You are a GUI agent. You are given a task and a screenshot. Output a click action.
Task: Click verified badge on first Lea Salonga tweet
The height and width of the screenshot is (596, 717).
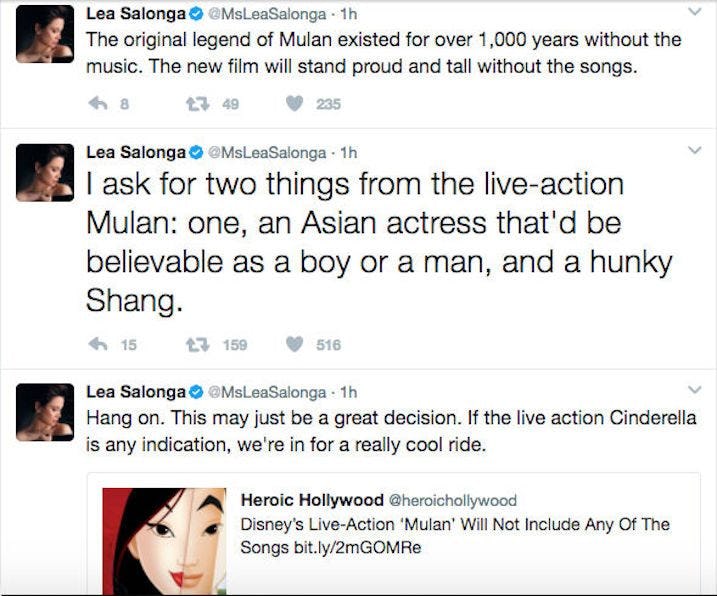coord(196,15)
